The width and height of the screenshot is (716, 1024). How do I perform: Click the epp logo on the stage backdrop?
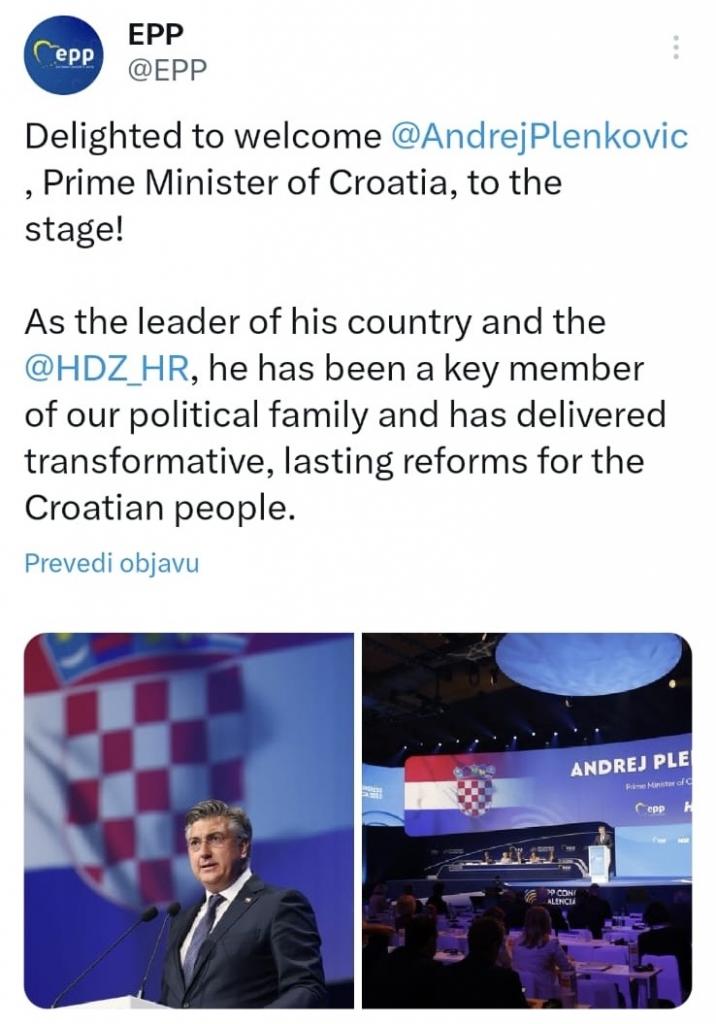pyautogui.click(x=650, y=808)
